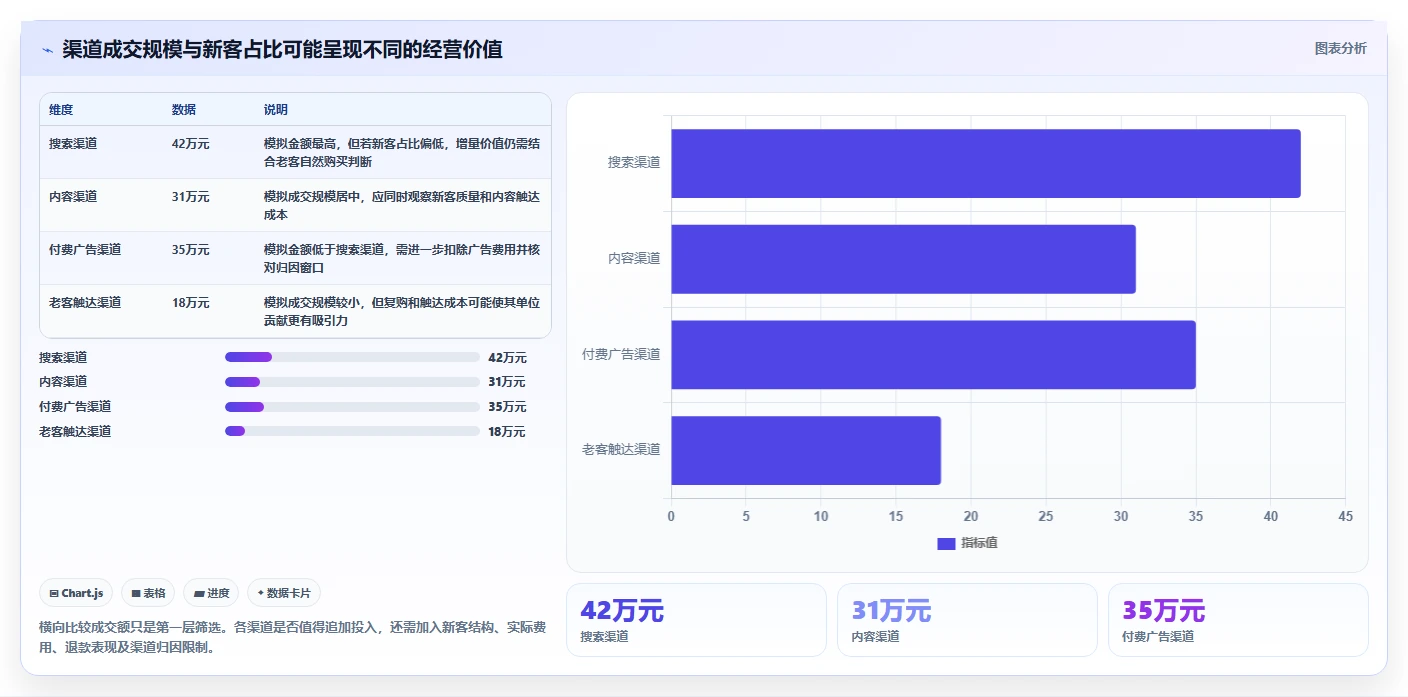Click the Chart.js chip icon

click(53, 593)
